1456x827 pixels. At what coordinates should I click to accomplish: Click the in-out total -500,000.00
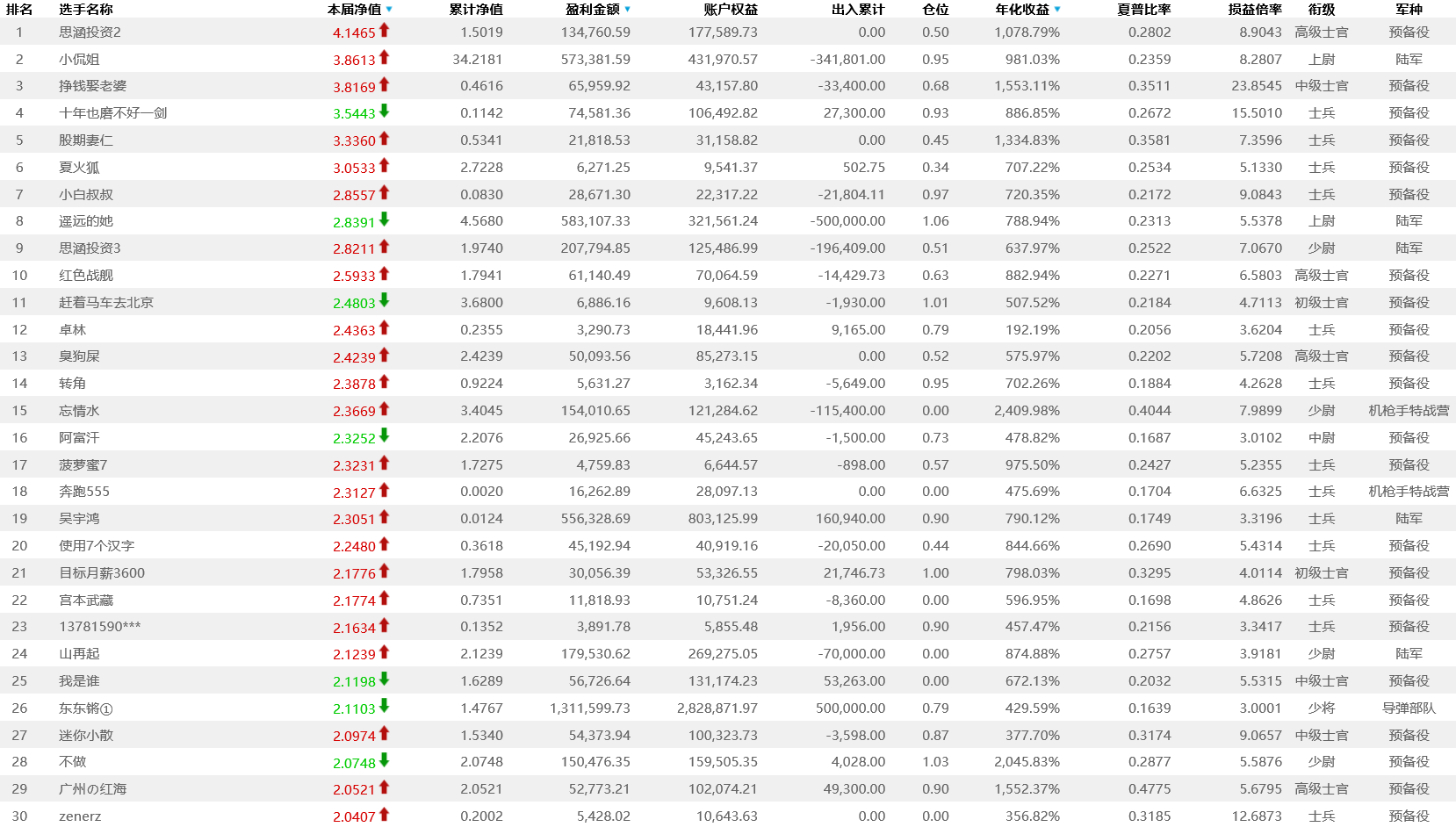pyautogui.click(x=847, y=220)
